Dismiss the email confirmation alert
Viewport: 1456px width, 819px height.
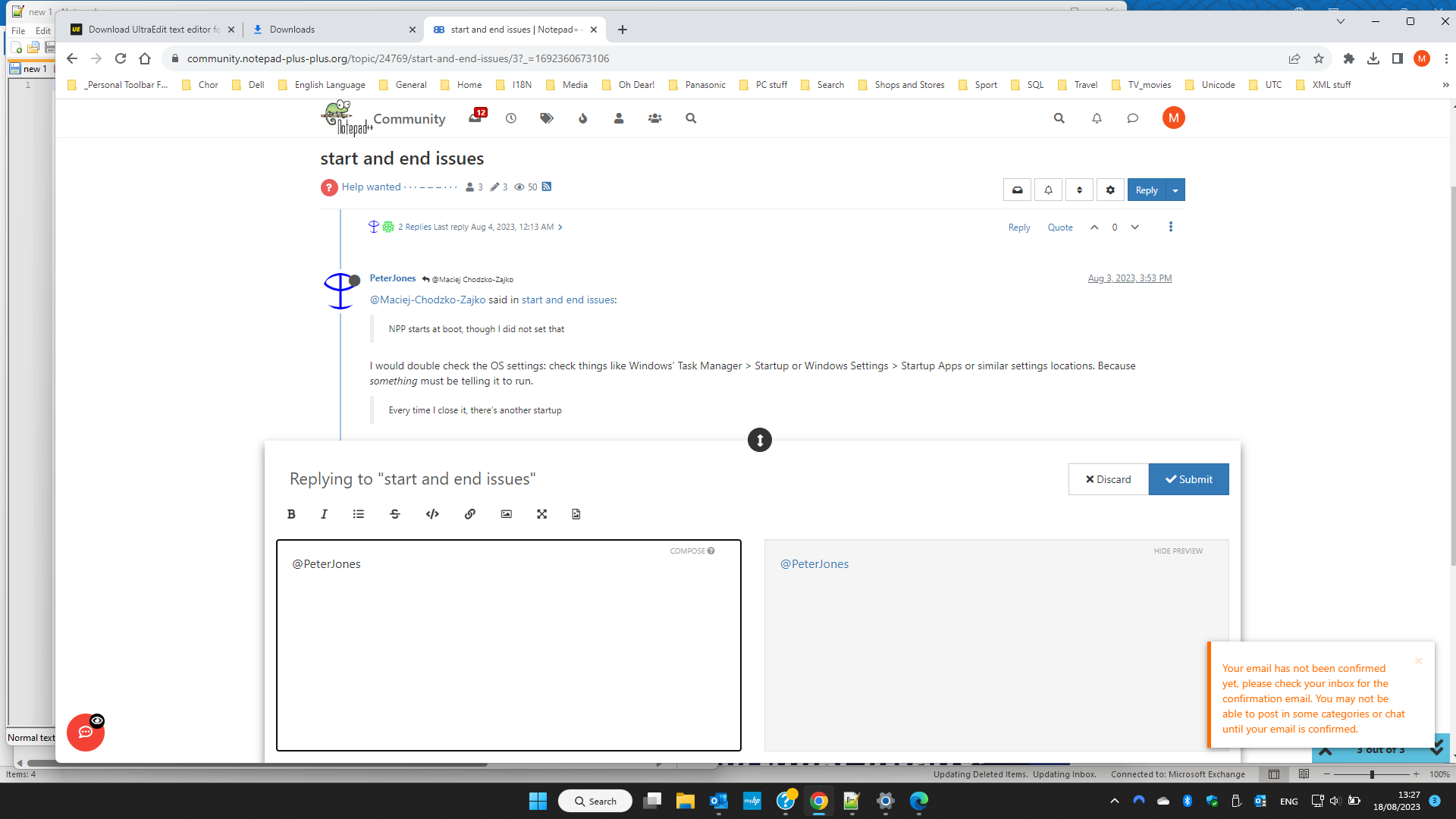(1418, 661)
